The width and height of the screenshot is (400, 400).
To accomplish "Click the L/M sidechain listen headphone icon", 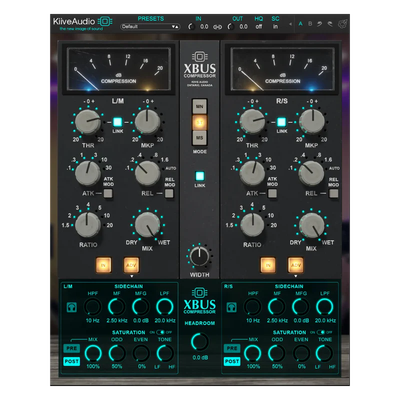I will (x=71, y=307).
